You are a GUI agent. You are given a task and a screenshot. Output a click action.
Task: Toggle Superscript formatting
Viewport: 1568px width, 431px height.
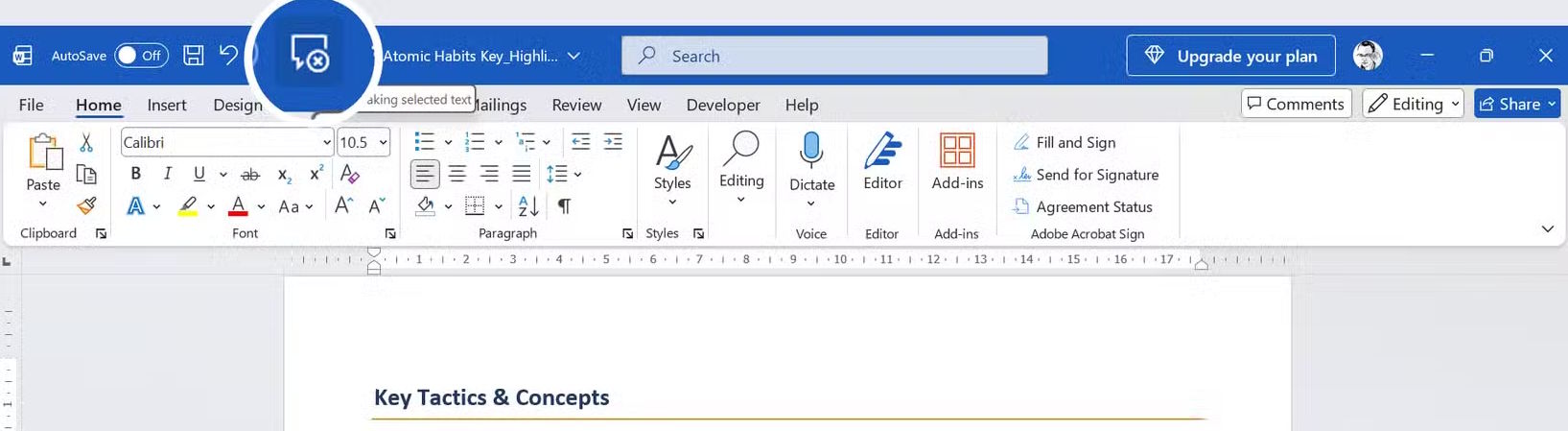pos(316,174)
